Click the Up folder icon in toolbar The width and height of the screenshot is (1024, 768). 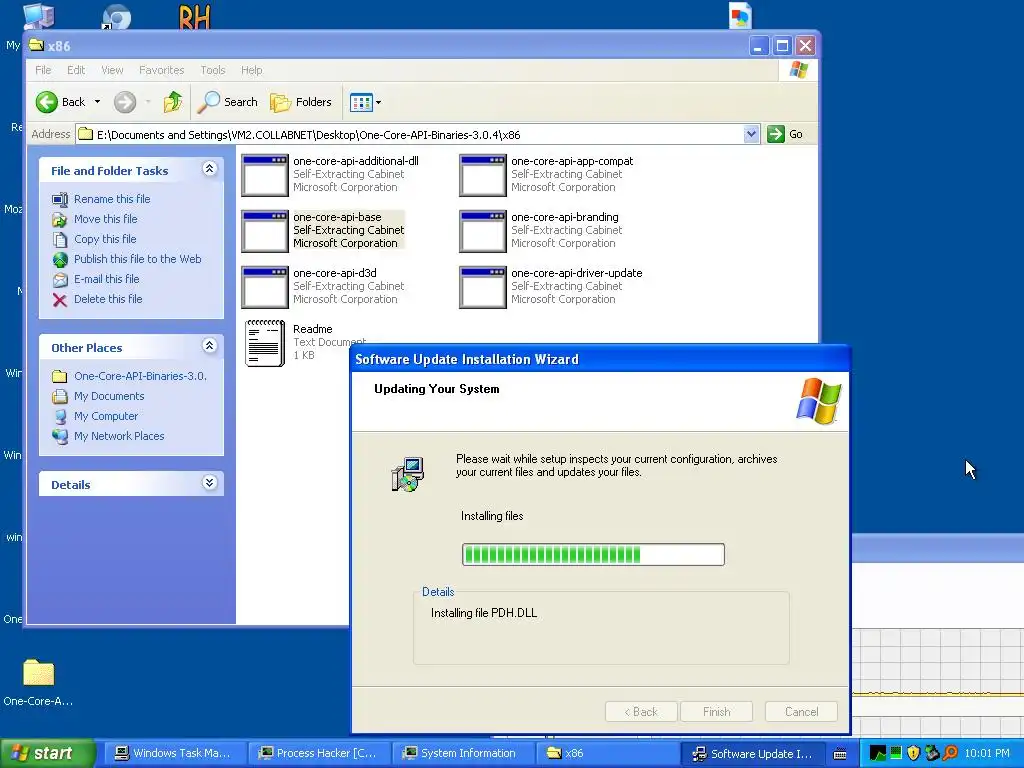[x=173, y=102]
